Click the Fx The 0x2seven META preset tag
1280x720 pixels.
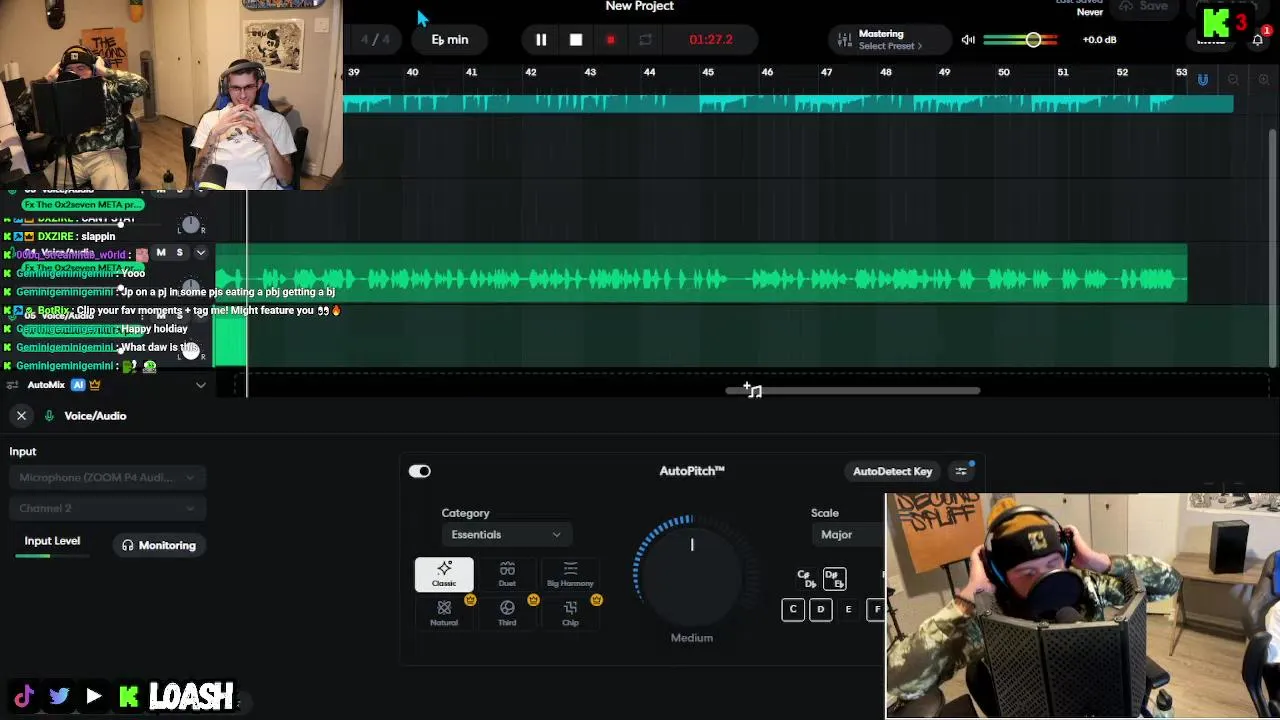(x=83, y=205)
